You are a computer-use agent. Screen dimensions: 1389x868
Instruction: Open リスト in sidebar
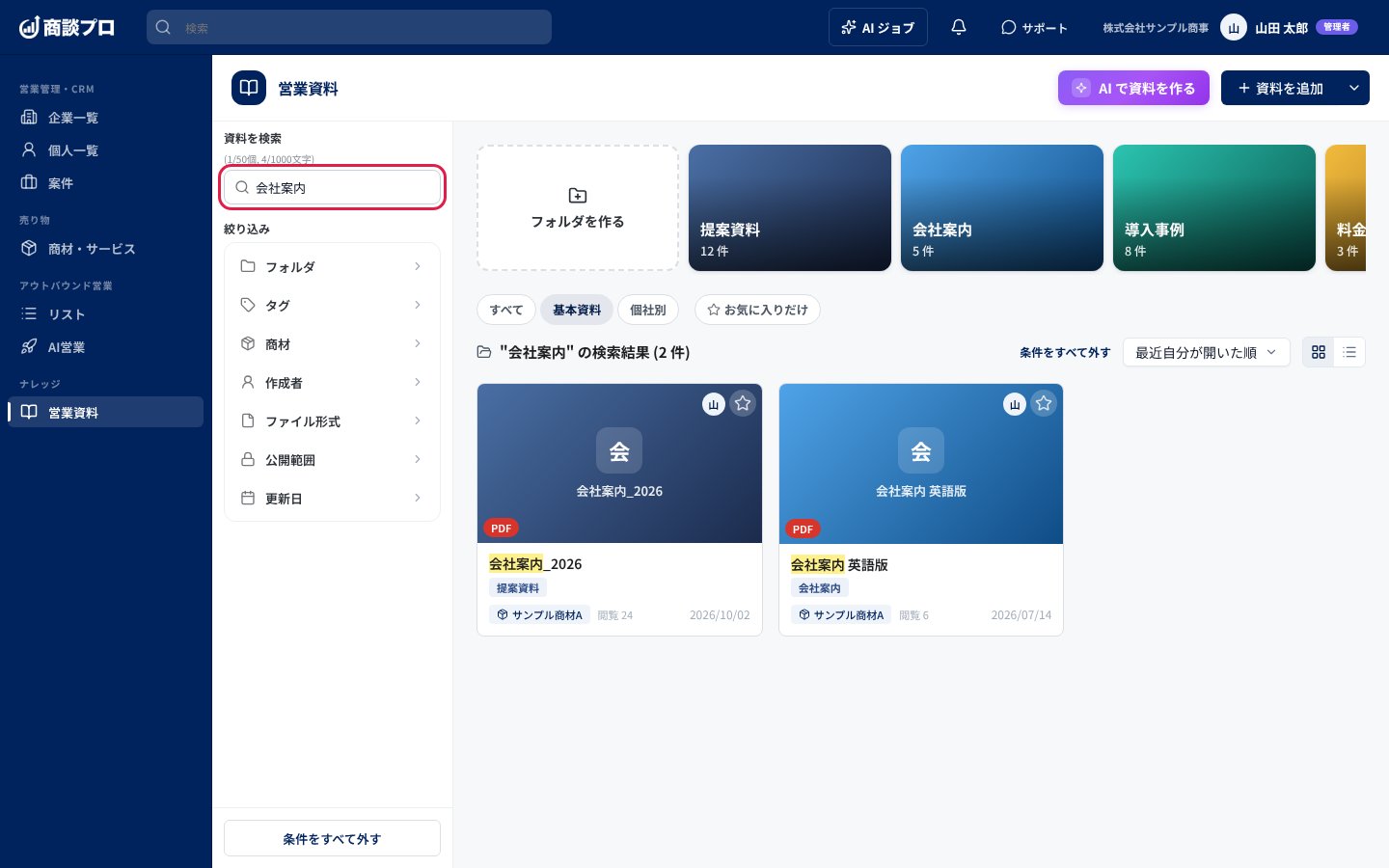pos(106,314)
